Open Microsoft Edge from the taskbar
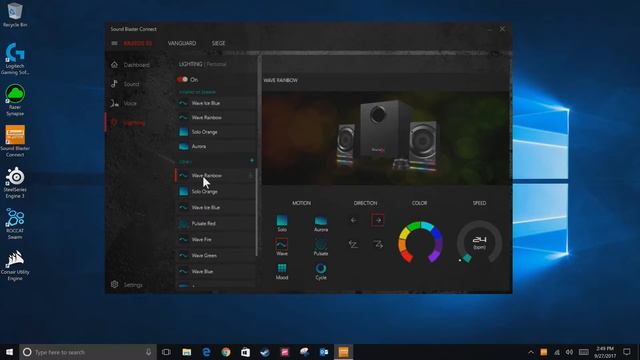 pyautogui.click(x=206, y=352)
